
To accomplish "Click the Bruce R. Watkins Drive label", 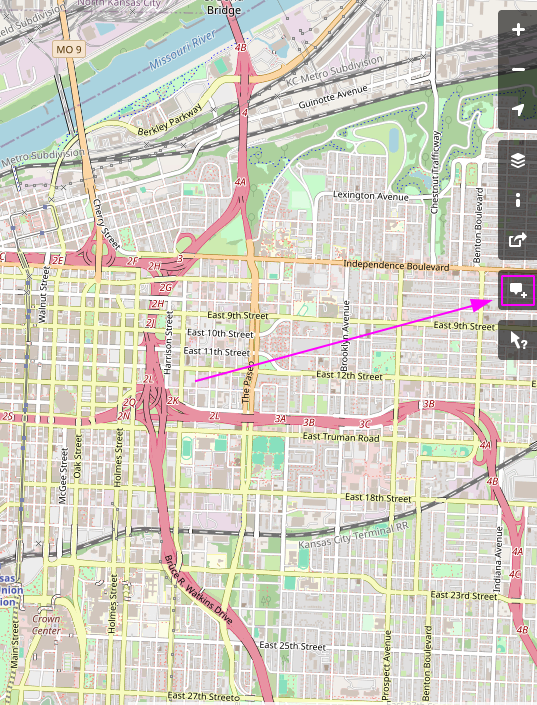I will (198, 590).
